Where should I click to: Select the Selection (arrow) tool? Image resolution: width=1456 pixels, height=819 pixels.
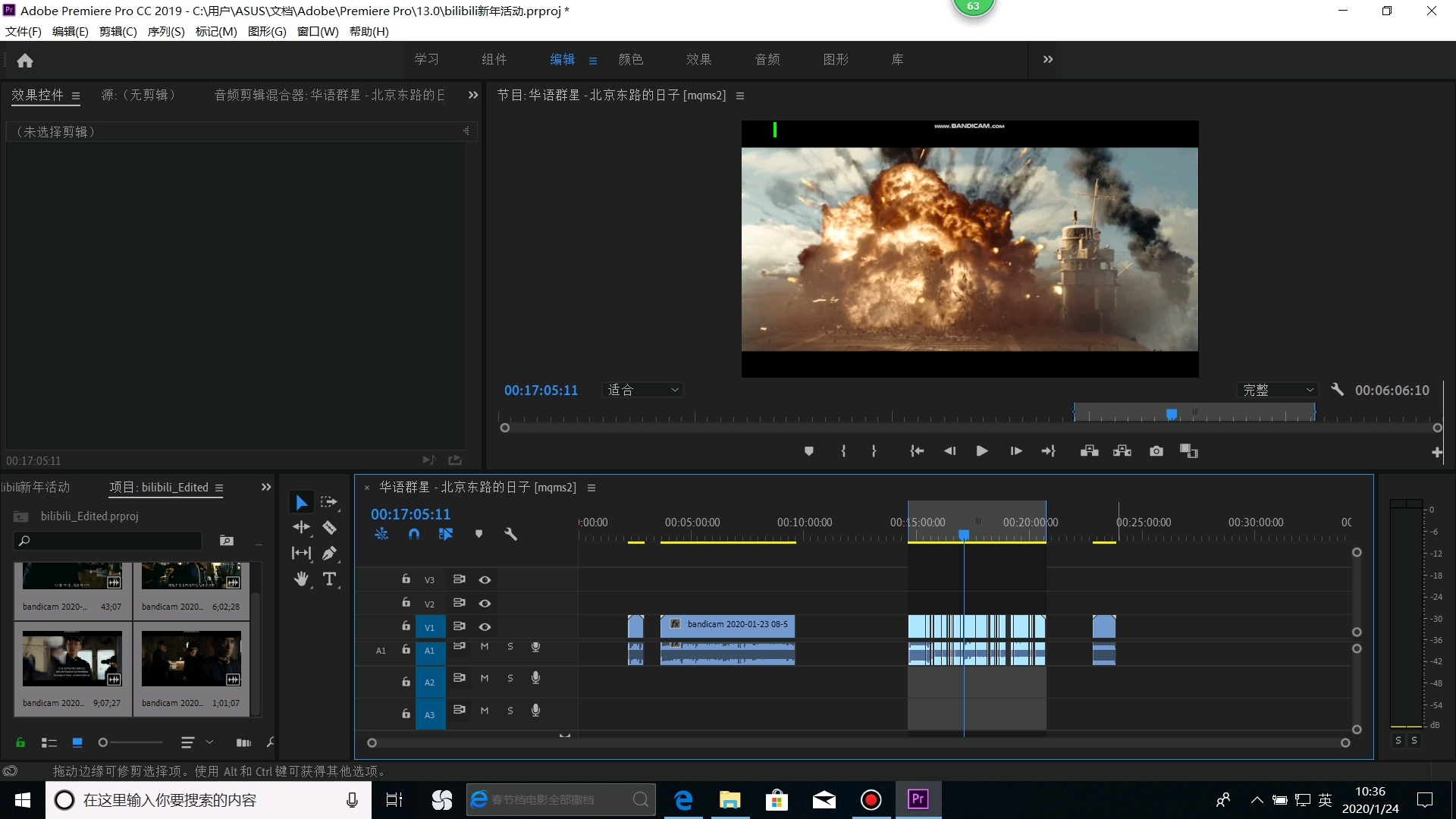(x=301, y=502)
